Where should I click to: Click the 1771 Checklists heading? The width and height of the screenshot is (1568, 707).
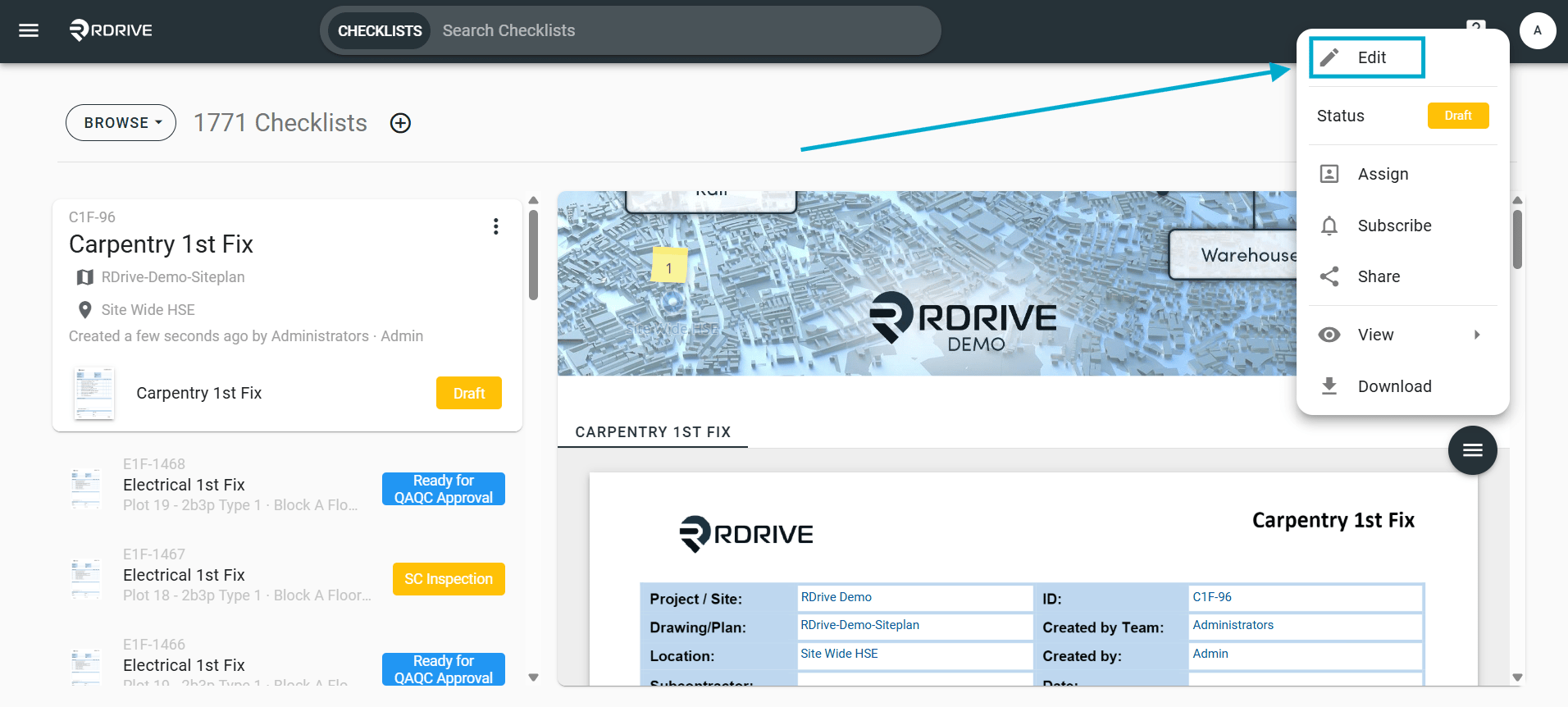(x=280, y=123)
